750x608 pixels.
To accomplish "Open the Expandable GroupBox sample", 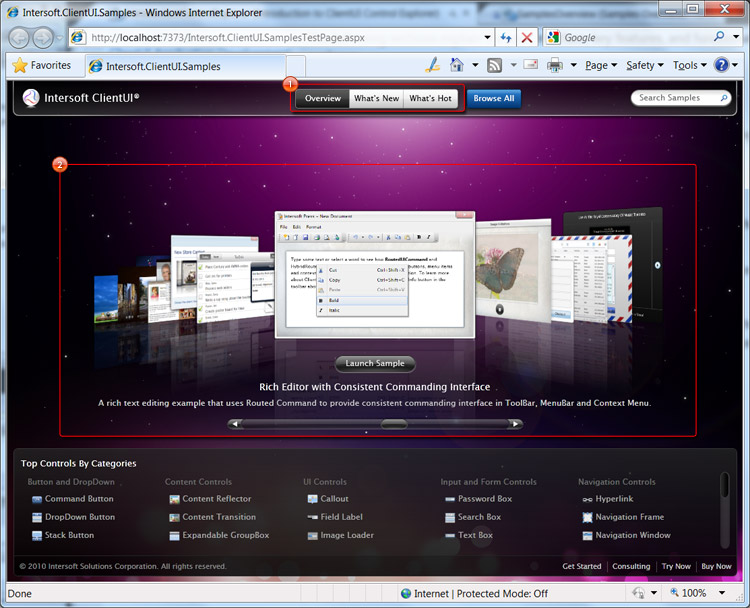I will (x=219, y=535).
